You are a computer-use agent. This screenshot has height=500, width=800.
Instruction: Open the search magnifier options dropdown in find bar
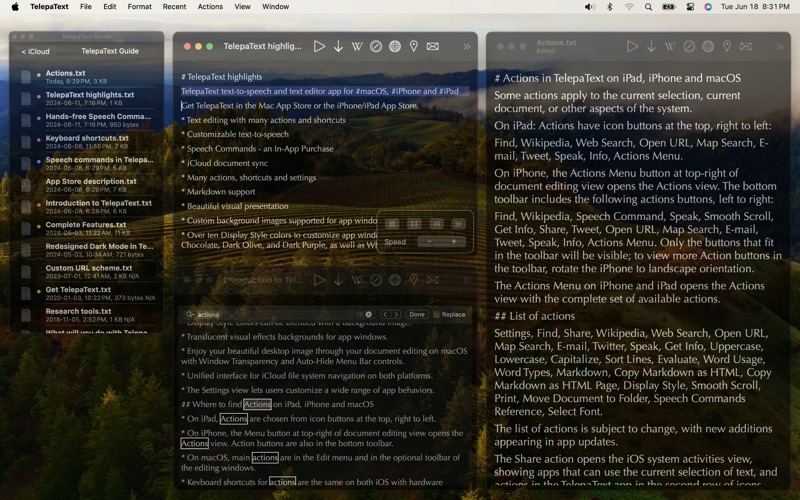(x=190, y=314)
